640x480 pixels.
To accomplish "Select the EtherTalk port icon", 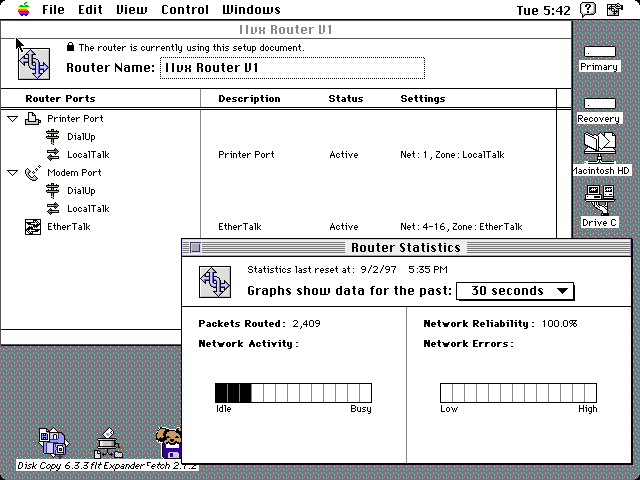I will click(x=33, y=227).
